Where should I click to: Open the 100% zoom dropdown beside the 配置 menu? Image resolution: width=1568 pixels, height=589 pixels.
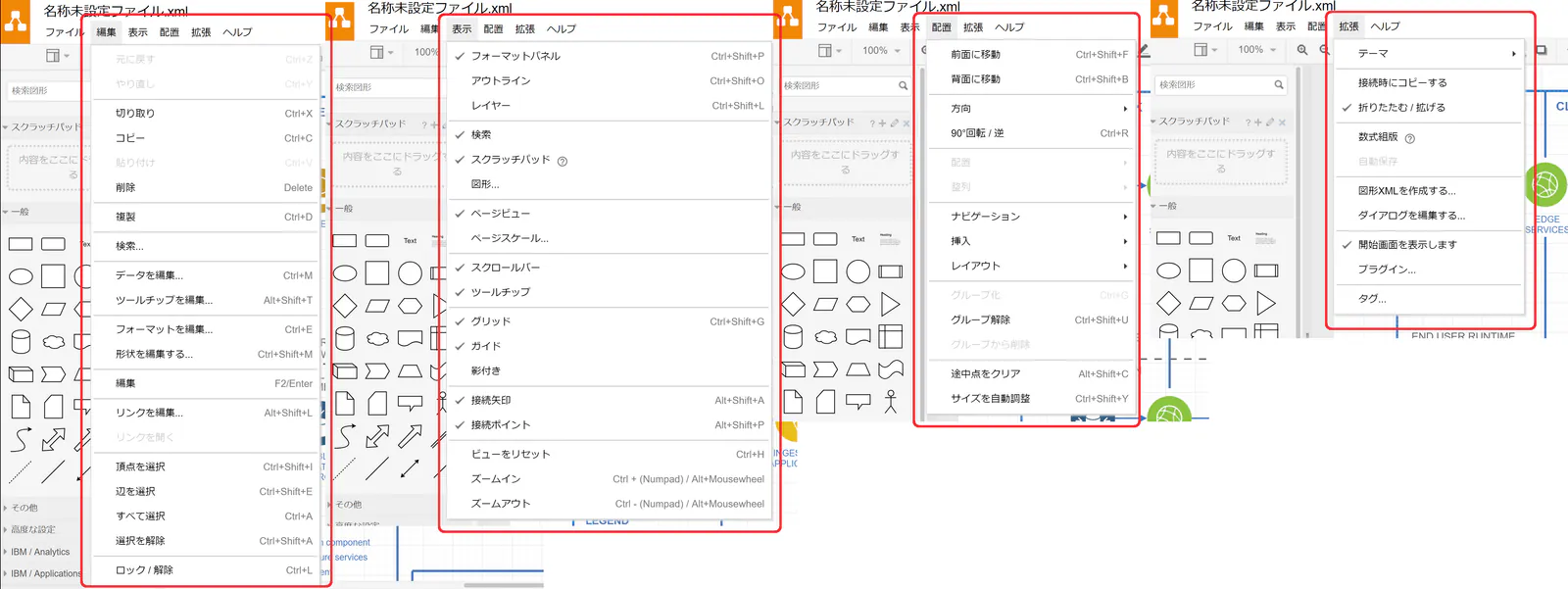[x=880, y=50]
